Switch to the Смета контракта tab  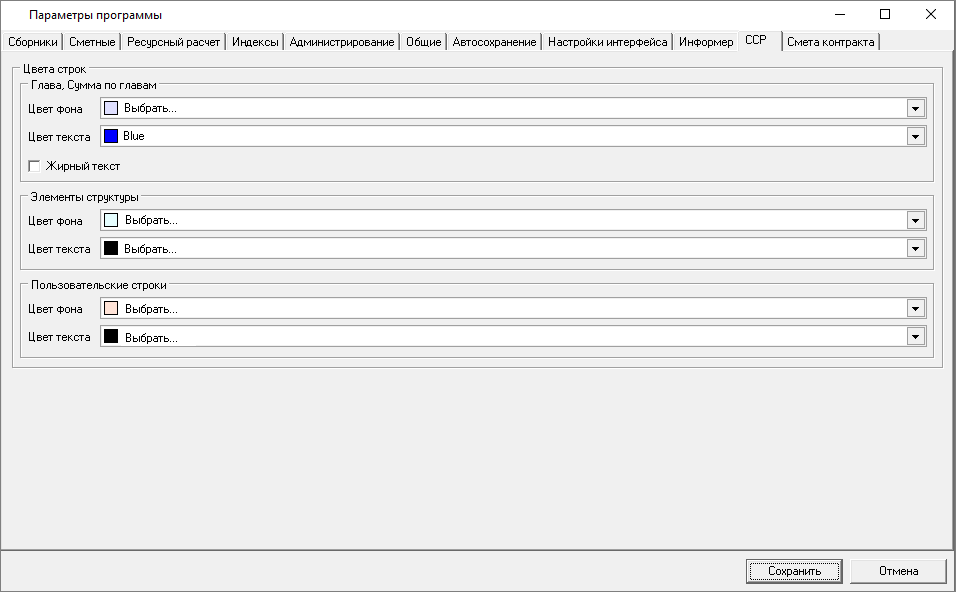(831, 42)
